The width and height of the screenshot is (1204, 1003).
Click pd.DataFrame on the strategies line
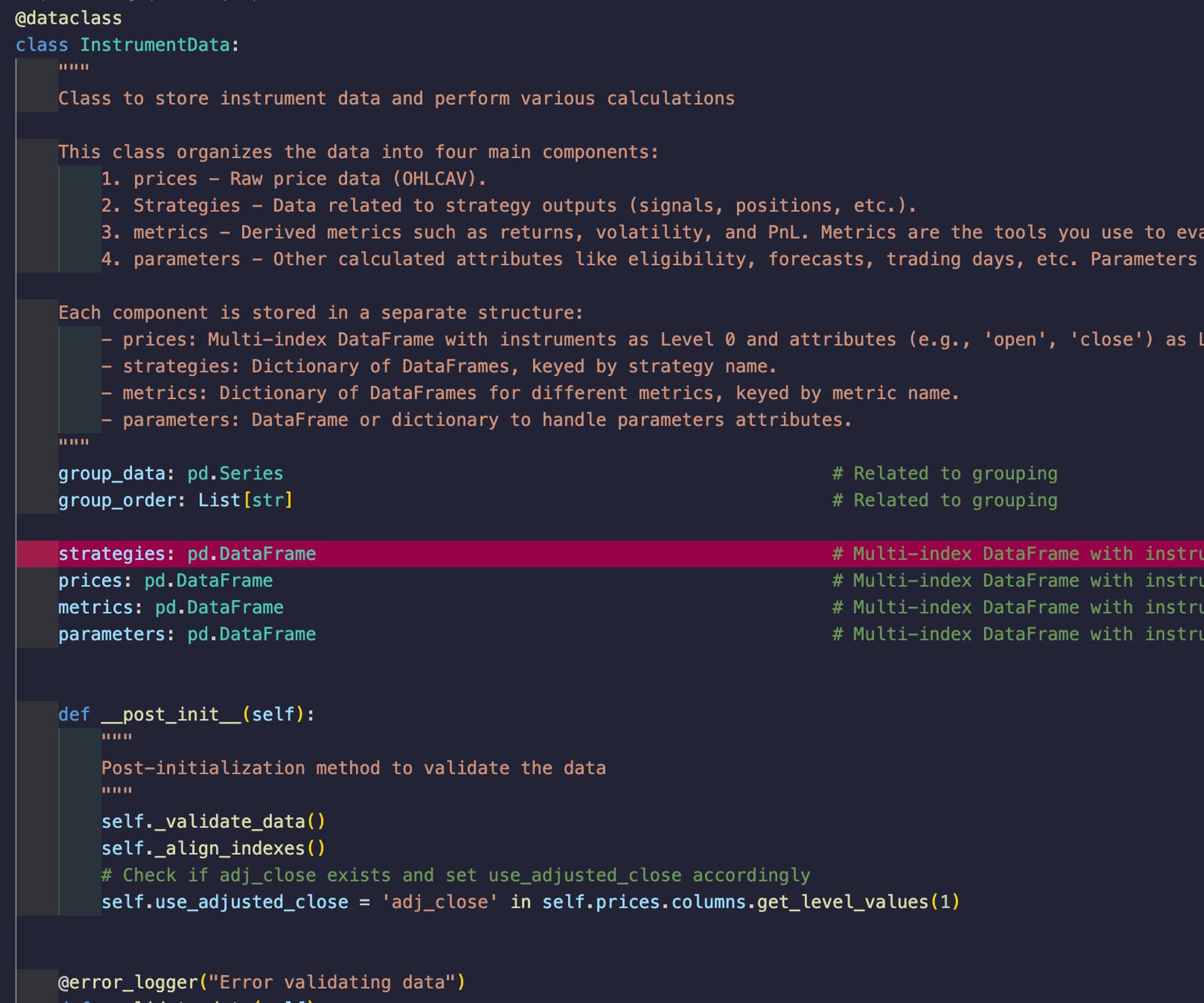tap(252, 554)
